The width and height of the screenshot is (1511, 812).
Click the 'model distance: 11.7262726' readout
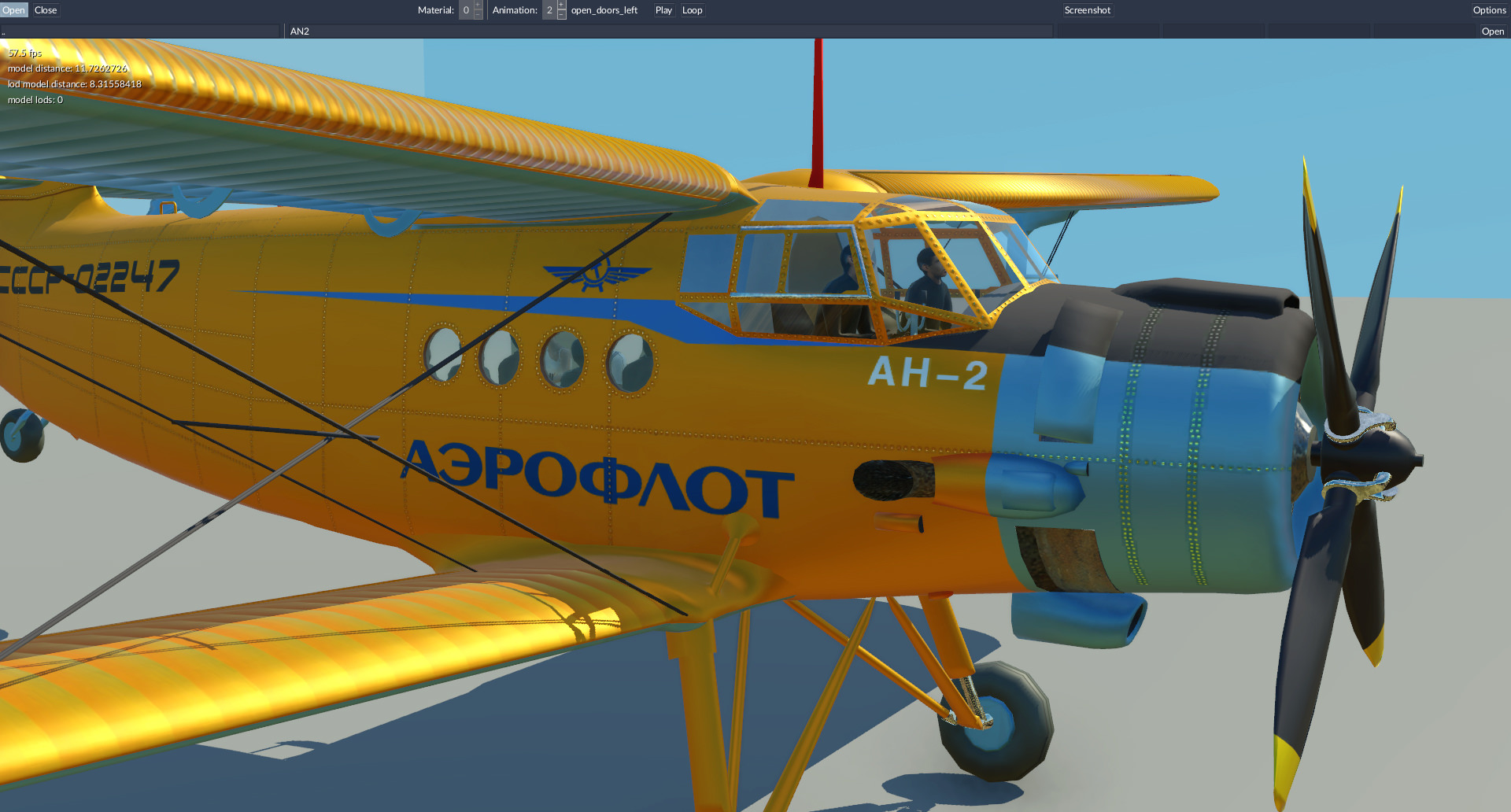click(68, 68)
